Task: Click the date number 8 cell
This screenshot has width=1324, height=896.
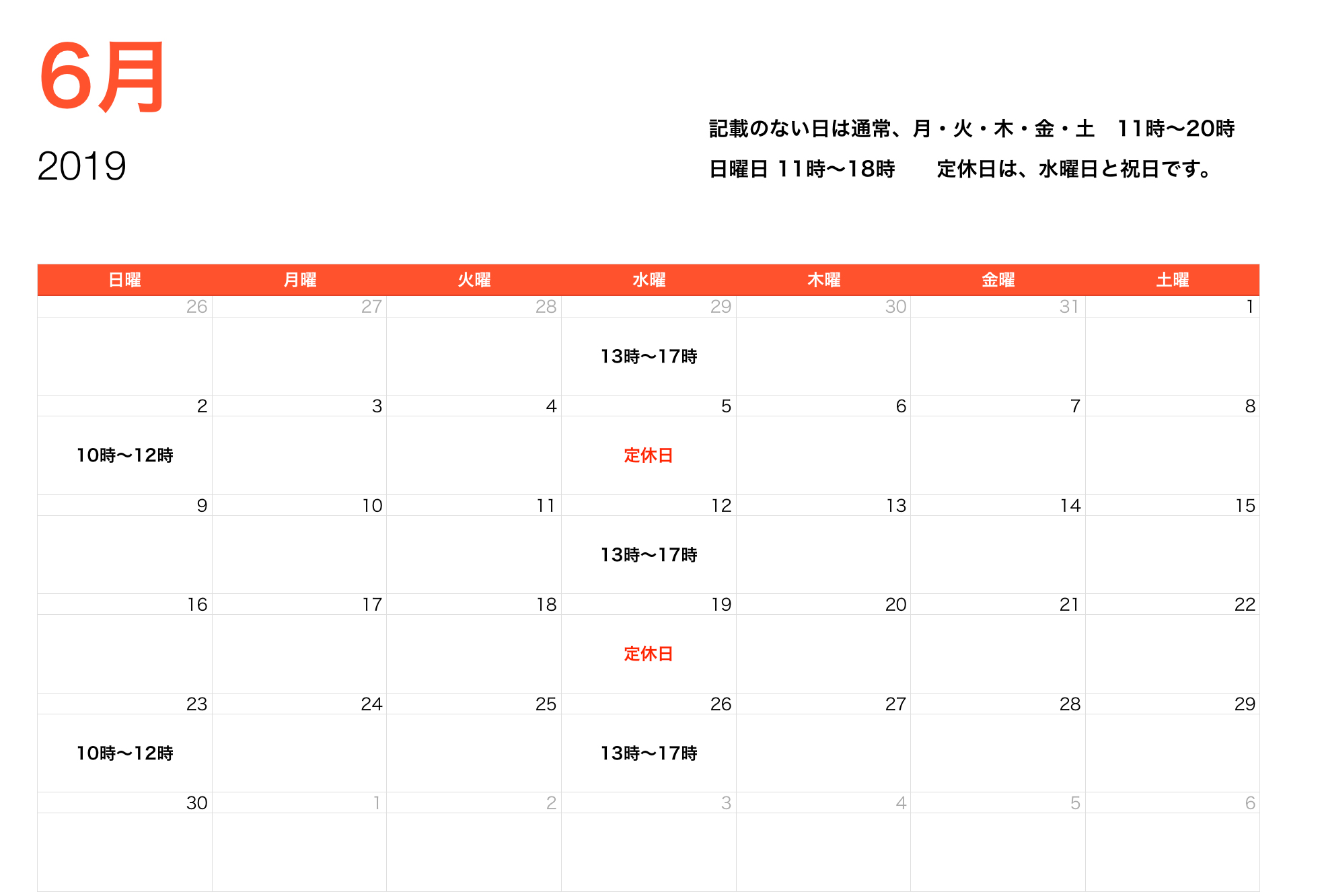Action: (1249, 406)
